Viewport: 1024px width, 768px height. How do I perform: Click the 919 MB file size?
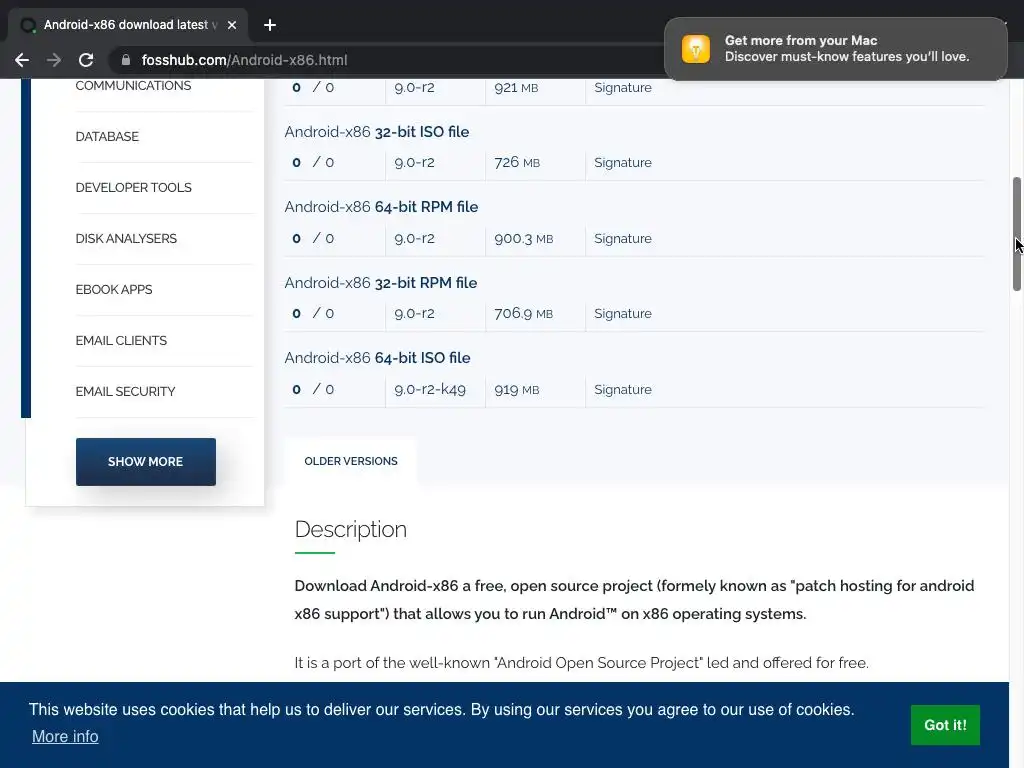pyautogui.click(x=517, y=389)
